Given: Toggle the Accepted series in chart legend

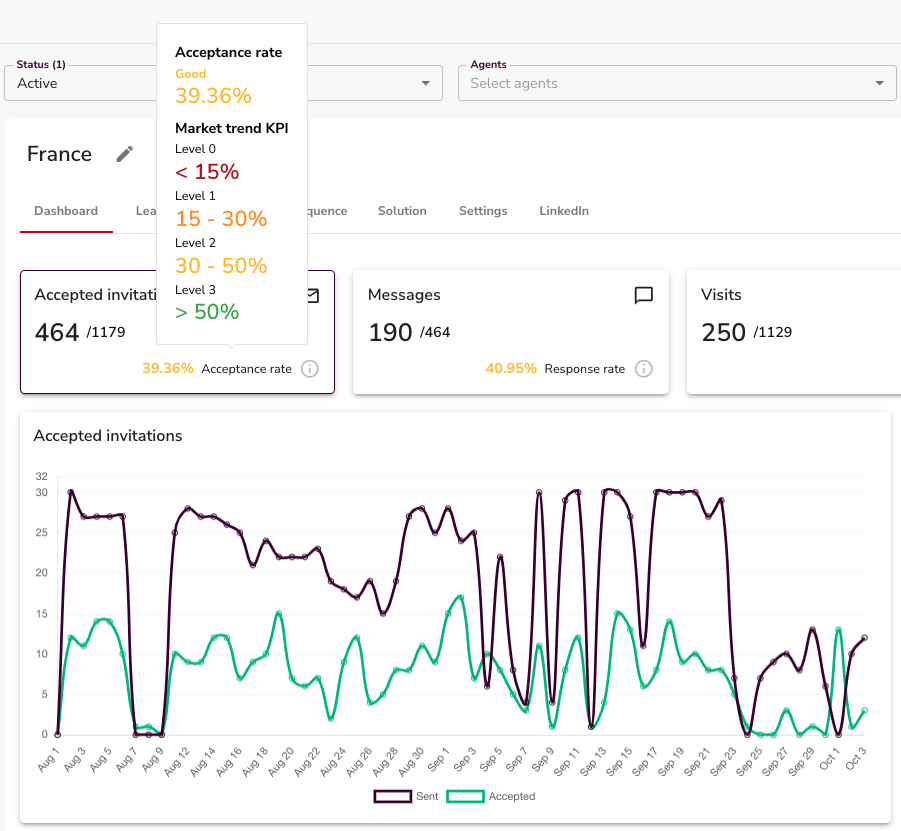Looking at the screenshot, I should click(491, 797).
